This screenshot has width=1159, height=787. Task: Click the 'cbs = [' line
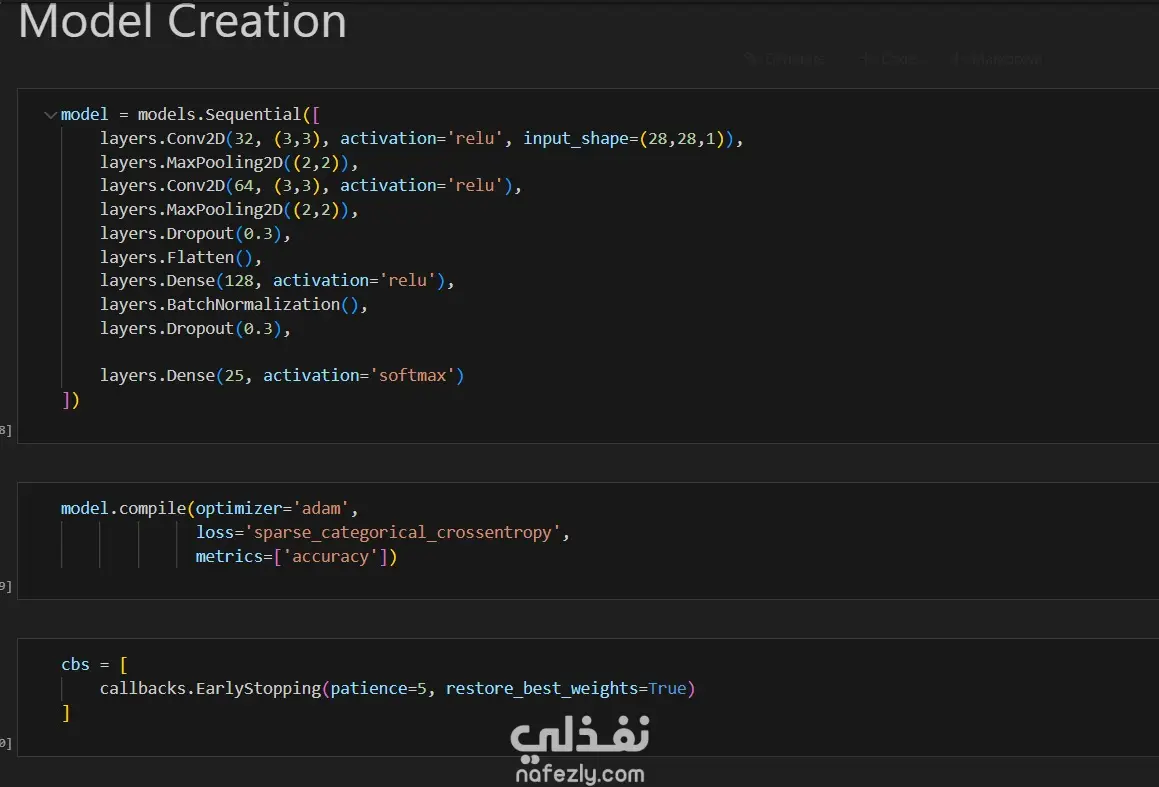tap(94, 664)
